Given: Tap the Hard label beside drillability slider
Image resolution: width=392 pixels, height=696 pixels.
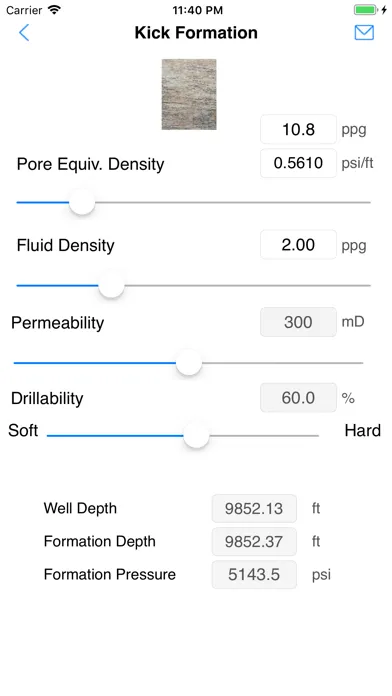Looking at the screenshot, I should pos(363,431).
